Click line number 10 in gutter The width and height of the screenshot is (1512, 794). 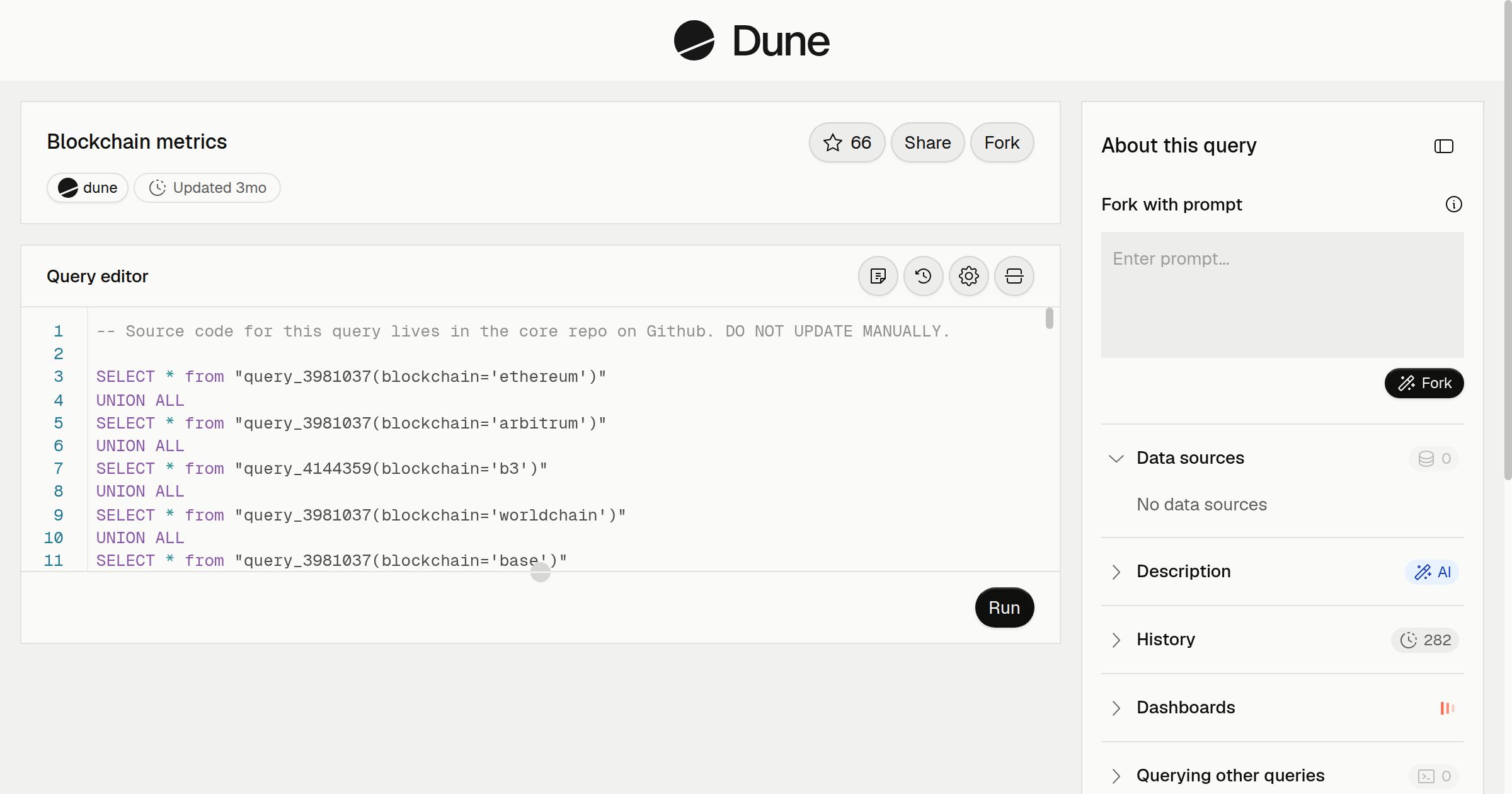[x=54, y=538]
